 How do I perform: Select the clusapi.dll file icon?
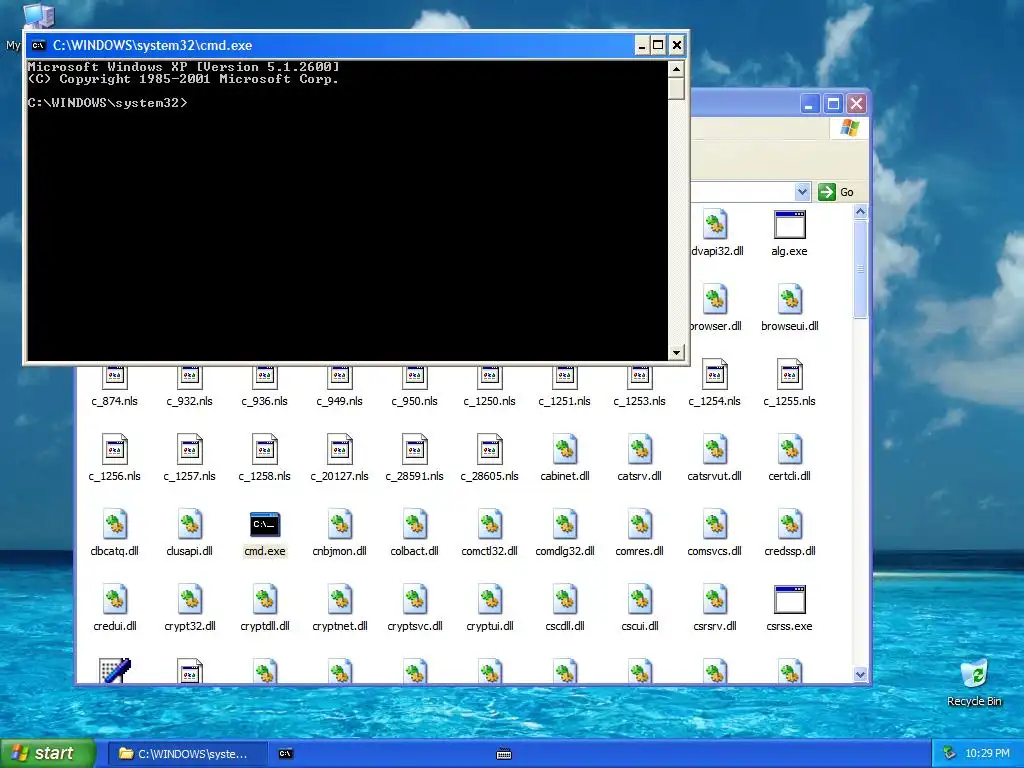click(x=189, y=524)
